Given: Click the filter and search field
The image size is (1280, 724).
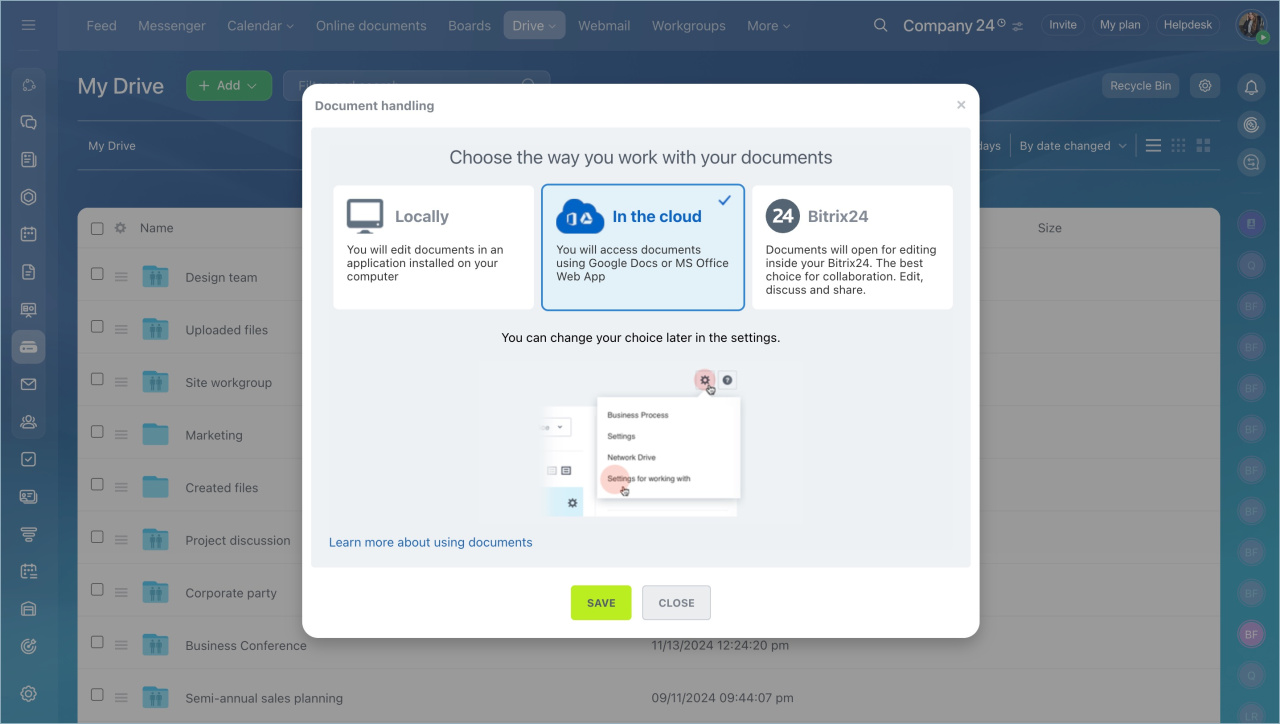Looking at the screenshot, I should click(416, 86).
